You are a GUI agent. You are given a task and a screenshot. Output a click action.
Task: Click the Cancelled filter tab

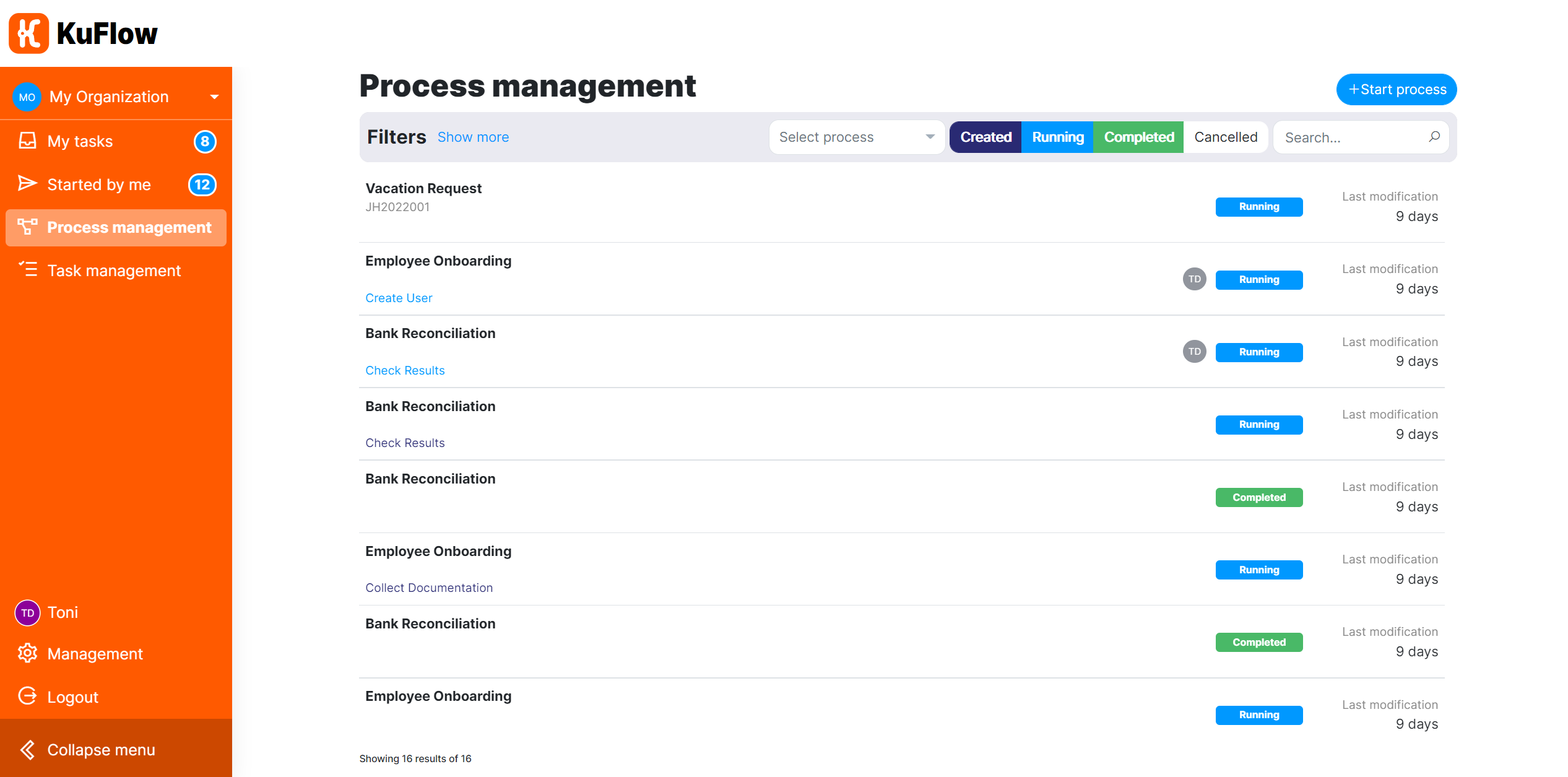coord(1225,137)
